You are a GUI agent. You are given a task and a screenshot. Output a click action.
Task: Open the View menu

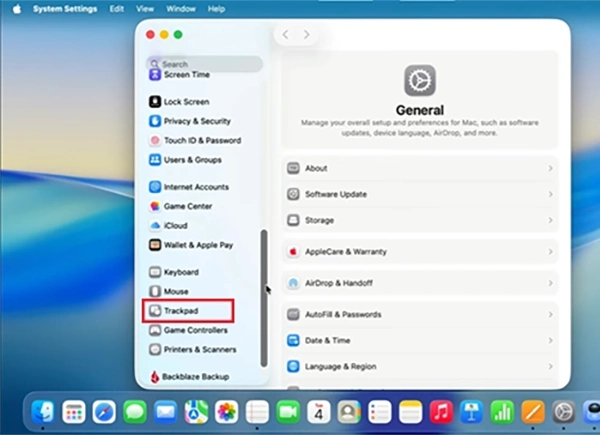(145, 9)
